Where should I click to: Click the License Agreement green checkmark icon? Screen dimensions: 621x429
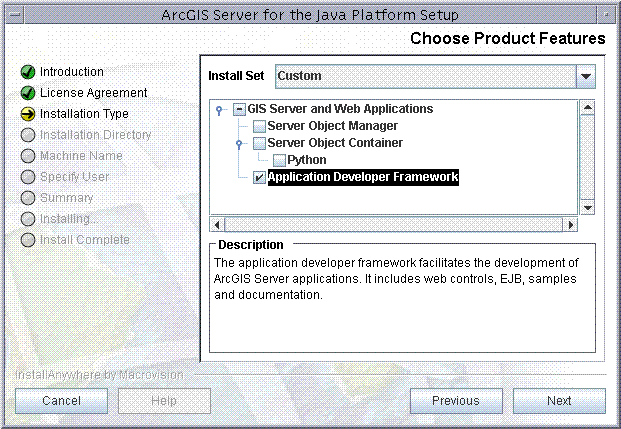click(x=28, y=93)
